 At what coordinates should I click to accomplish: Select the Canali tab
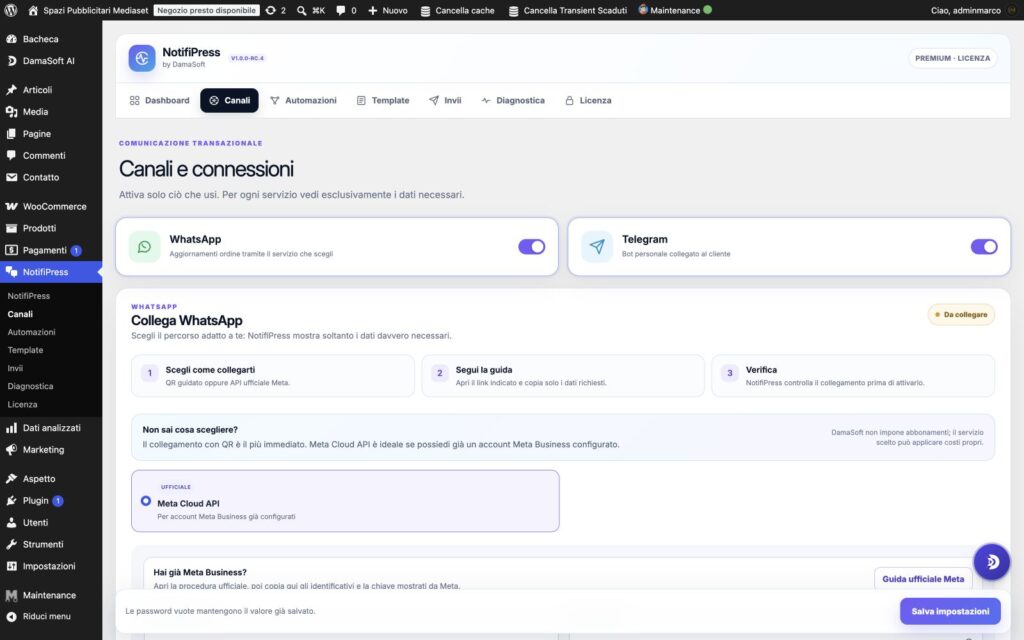(229, 101)
